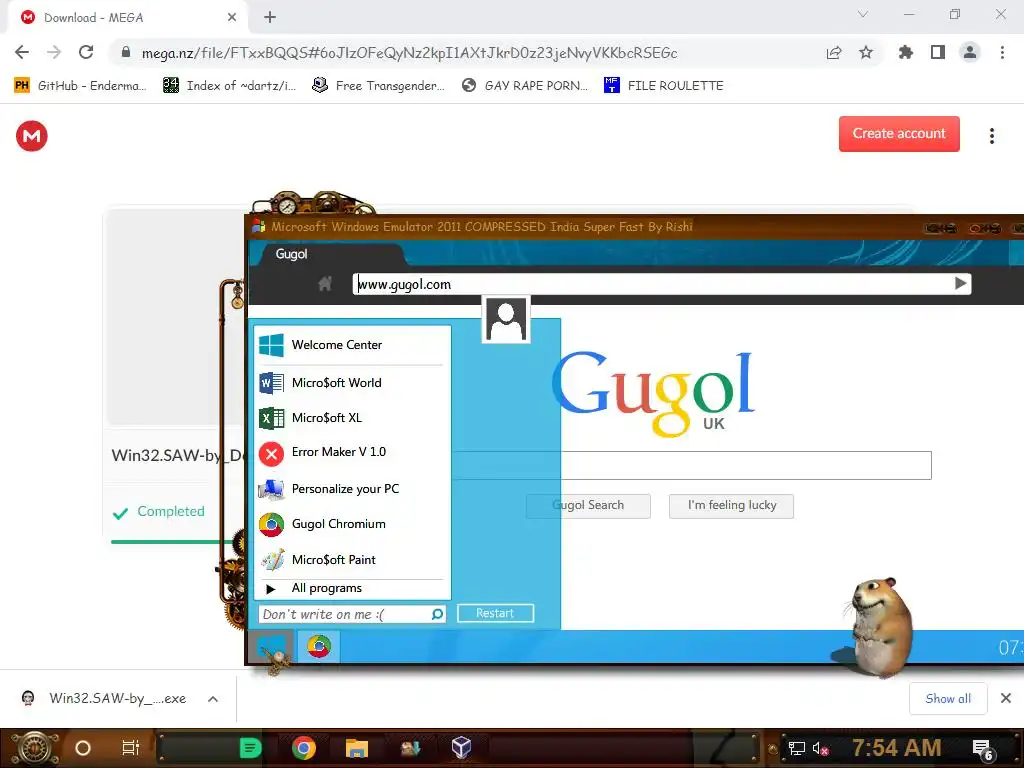Click the go arrow in Gugol address bar
Screen dimensions: 1024x768
tap(960, 283)
